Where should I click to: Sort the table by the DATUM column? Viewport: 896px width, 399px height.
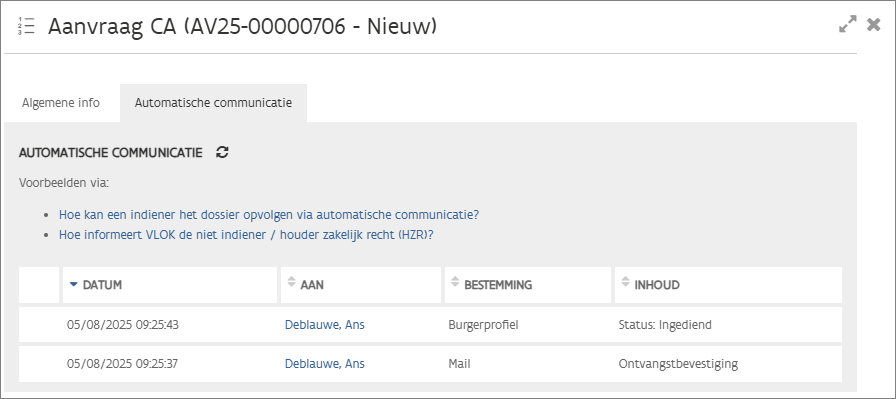(170, 285)
